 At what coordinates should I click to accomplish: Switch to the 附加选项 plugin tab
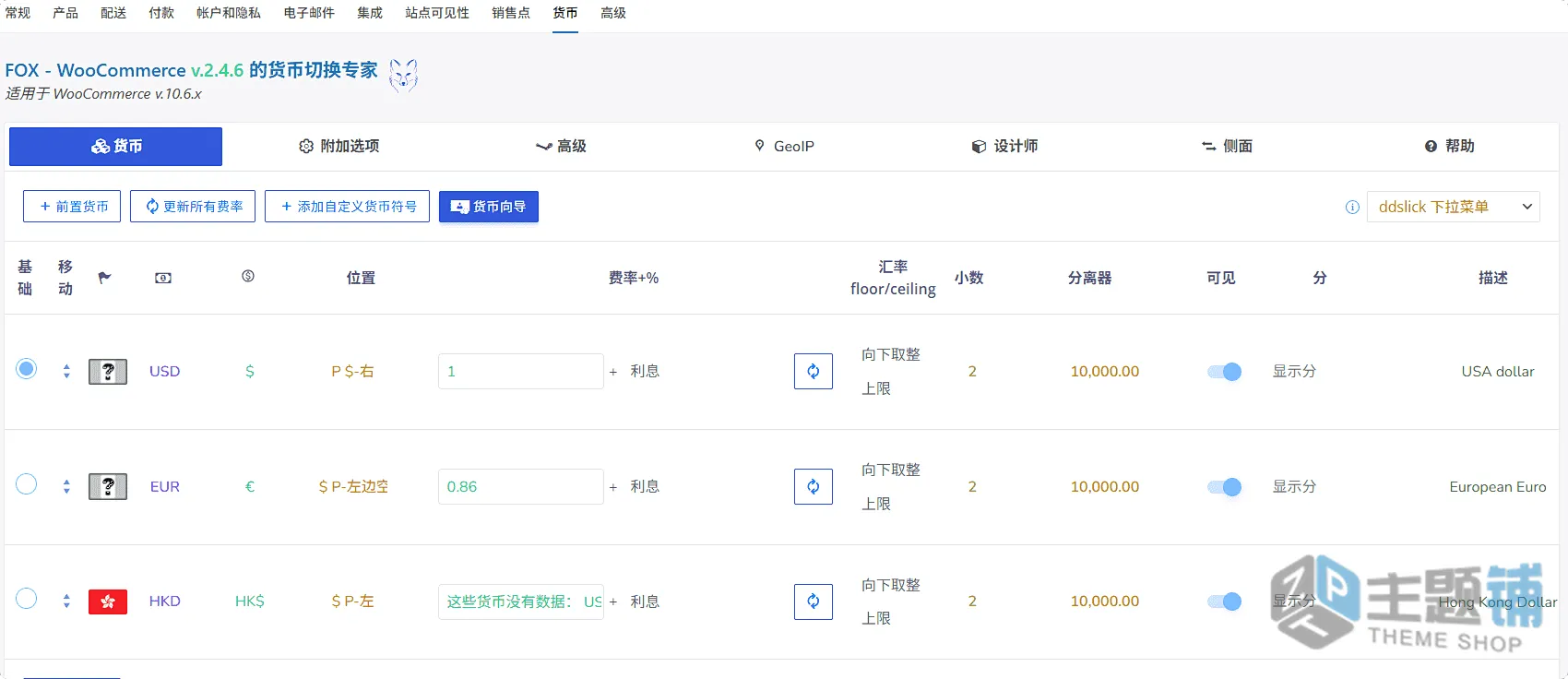point(339,146)
